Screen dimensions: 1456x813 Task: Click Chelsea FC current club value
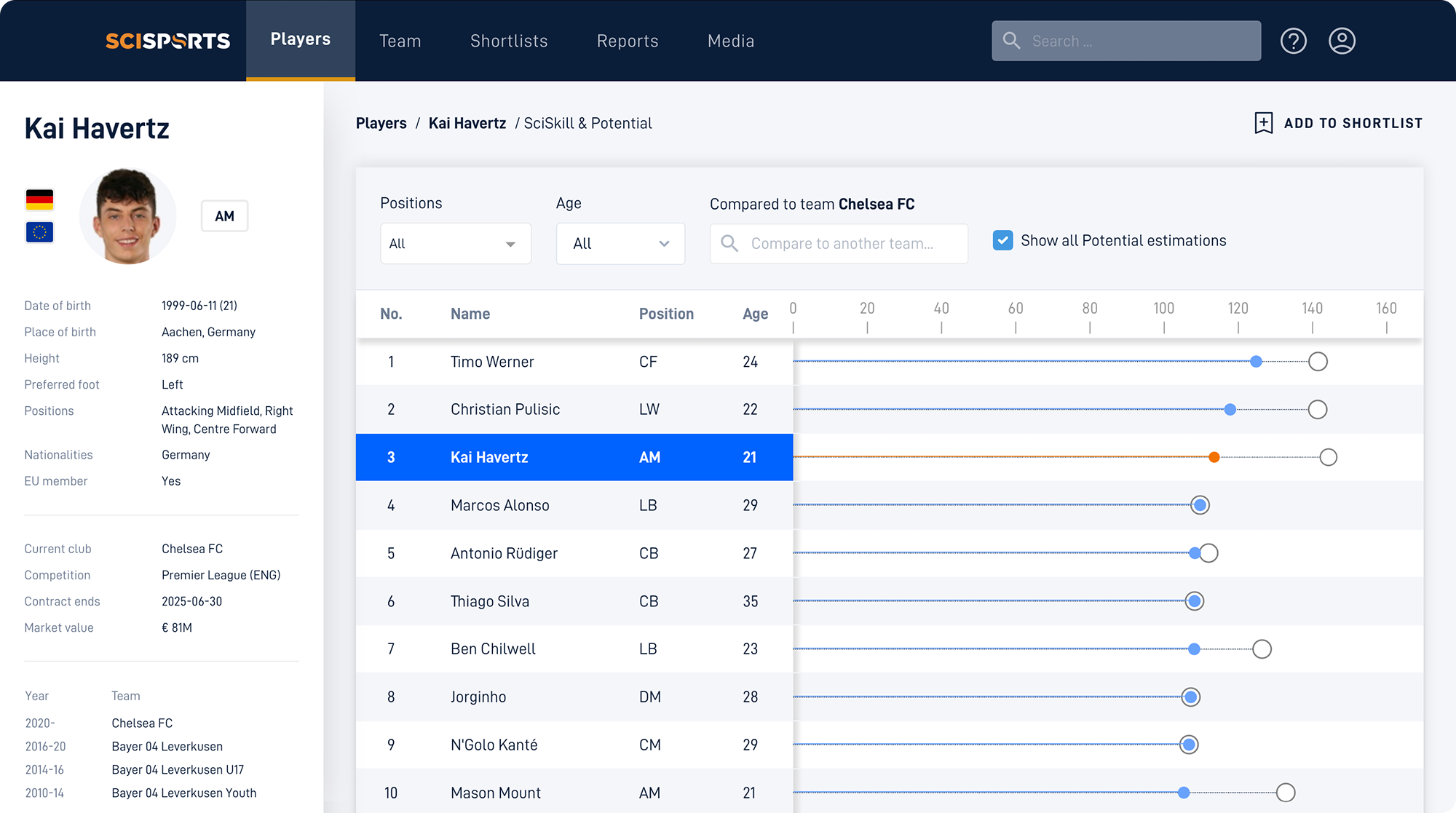click(192, 549)
